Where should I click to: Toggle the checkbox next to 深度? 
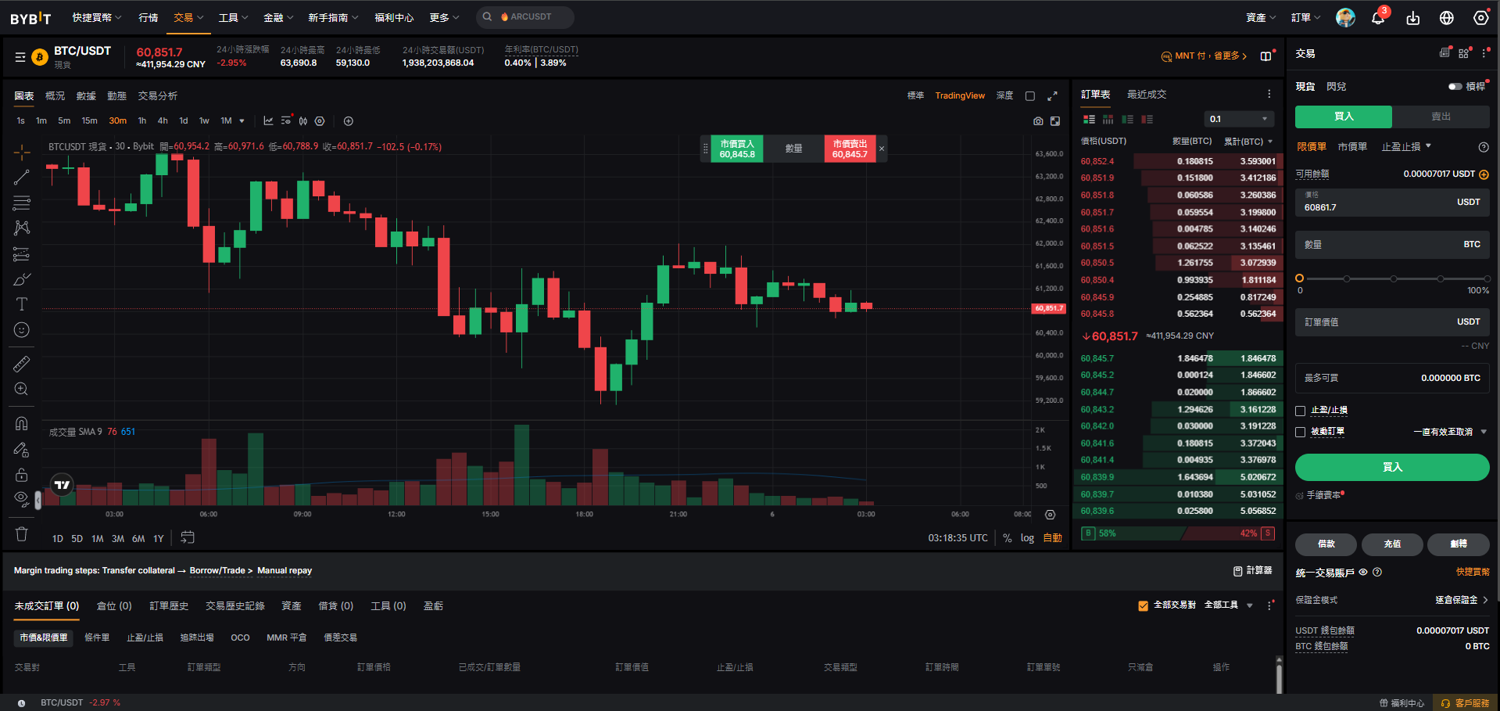[1030, 96]
